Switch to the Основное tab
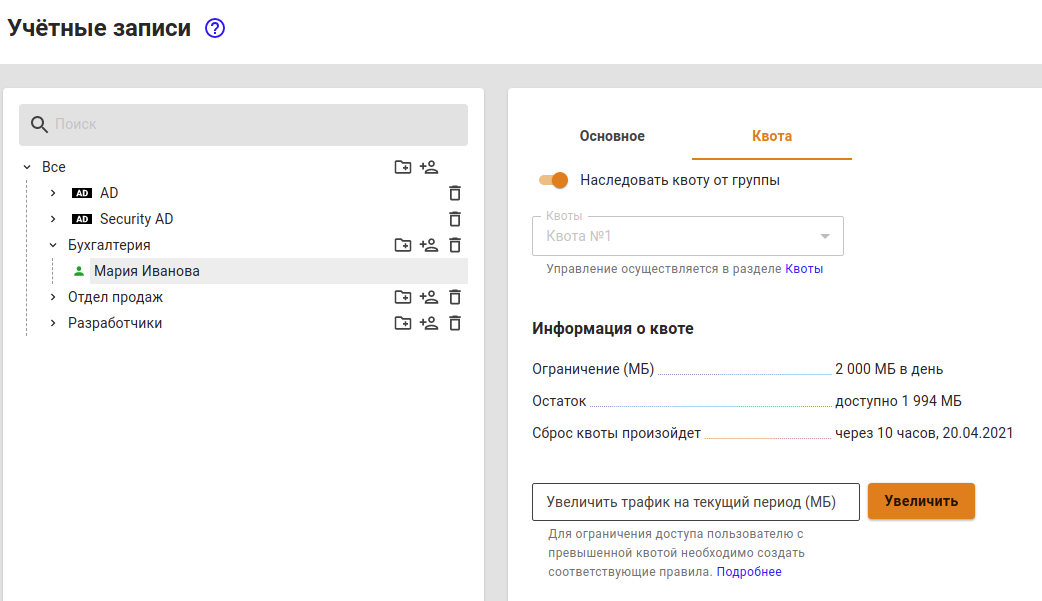The width and height of the screenshot is (1042, 601). tap(612, 136)
